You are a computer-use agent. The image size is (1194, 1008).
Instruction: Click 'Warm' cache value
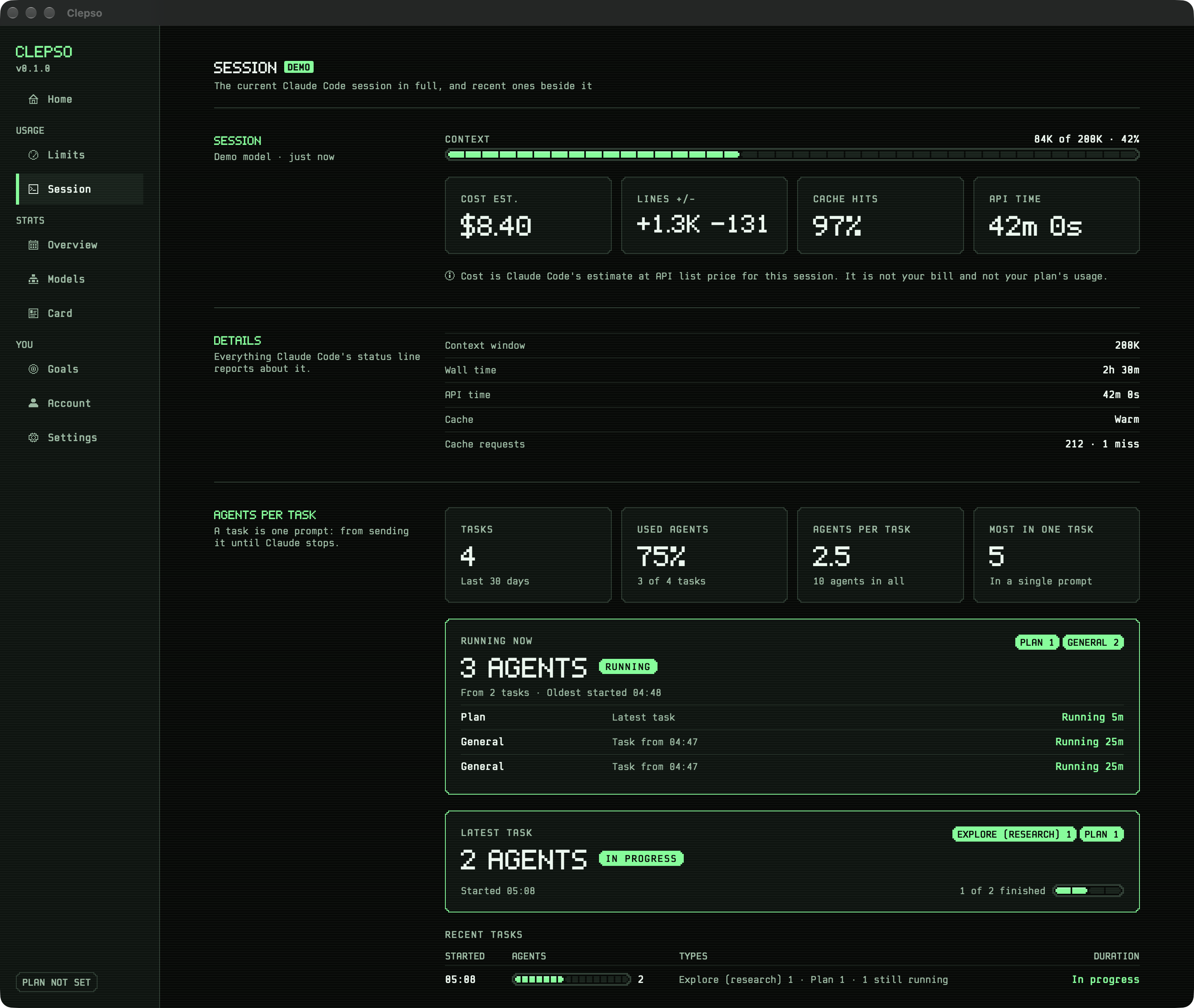pos(1127,420)
